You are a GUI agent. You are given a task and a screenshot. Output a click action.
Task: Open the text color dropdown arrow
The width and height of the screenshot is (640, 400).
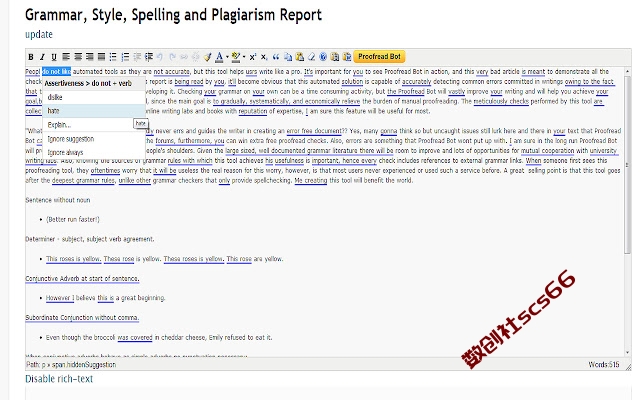pyautogui.click(x=227, y=57)
